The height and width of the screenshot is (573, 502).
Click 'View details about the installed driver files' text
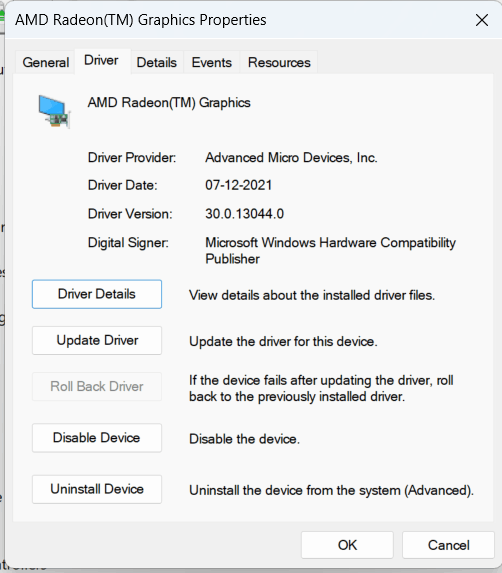coord(312,295)
